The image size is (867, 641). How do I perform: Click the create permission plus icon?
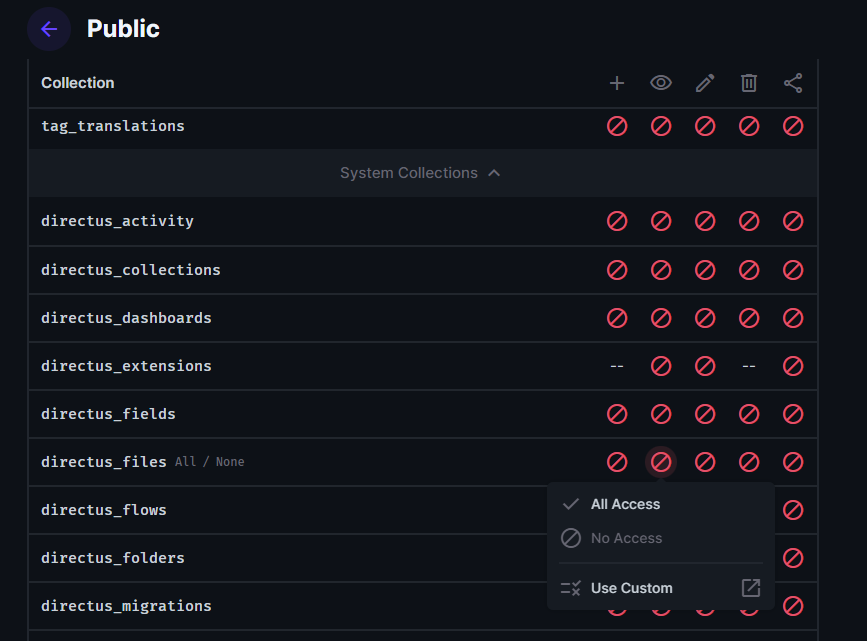click(x=617, y=83)
